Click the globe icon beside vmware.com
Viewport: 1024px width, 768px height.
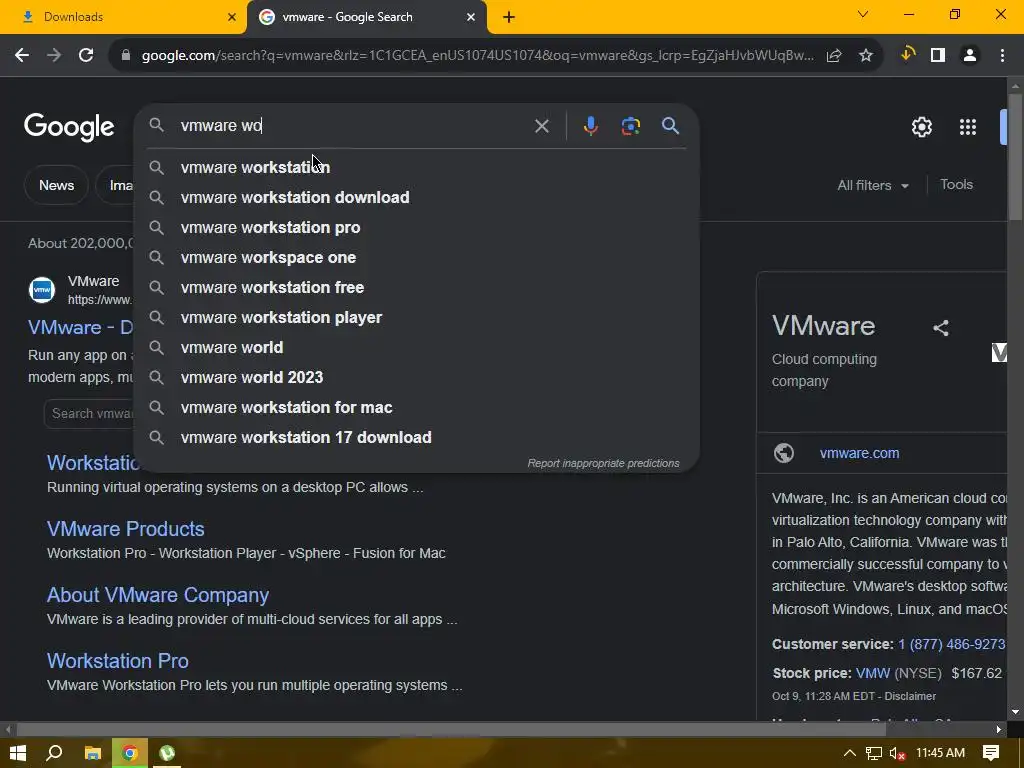point(784,453)
